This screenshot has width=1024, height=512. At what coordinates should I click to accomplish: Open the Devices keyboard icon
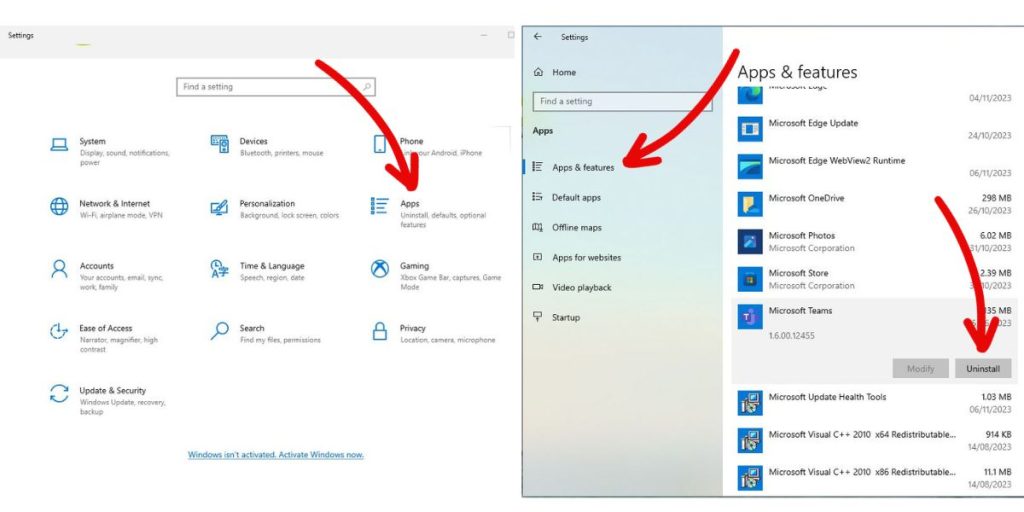[219, 144]
